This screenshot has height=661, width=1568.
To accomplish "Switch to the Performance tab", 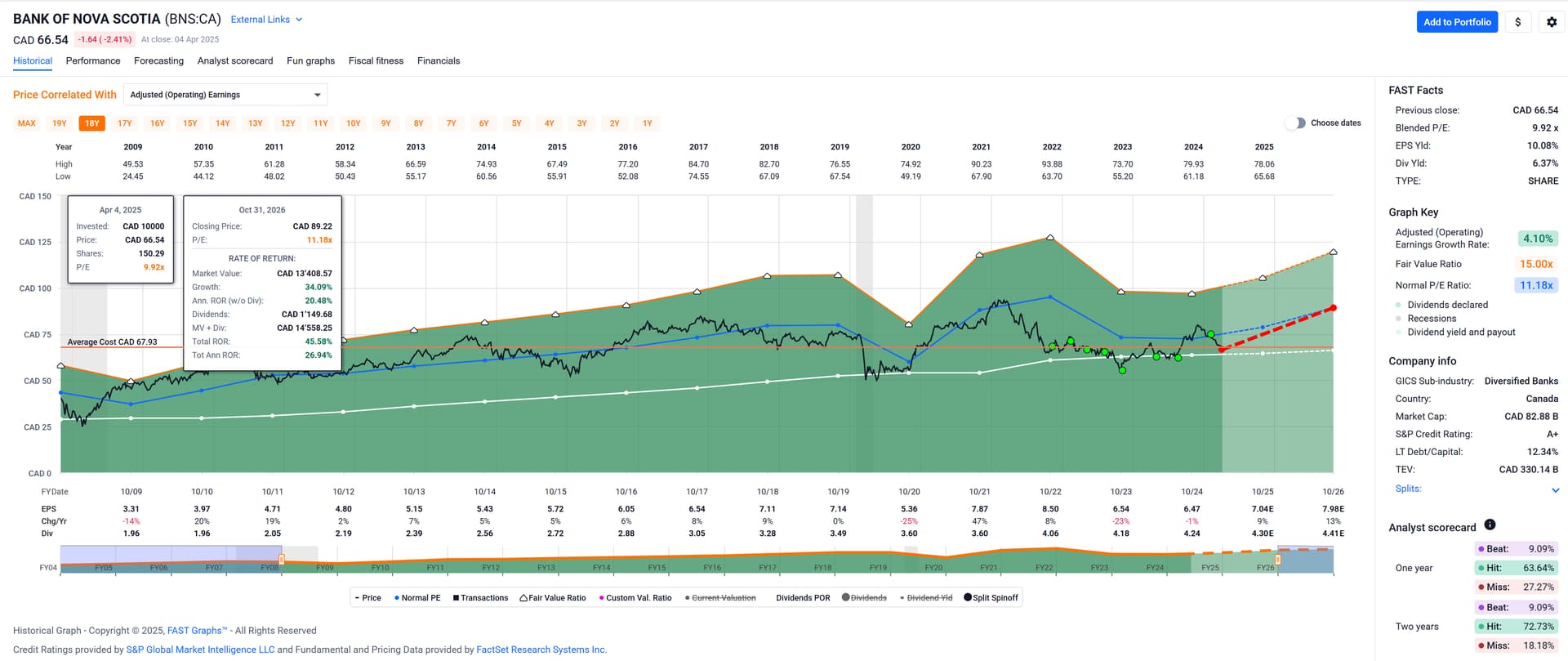I will [93, 61].
